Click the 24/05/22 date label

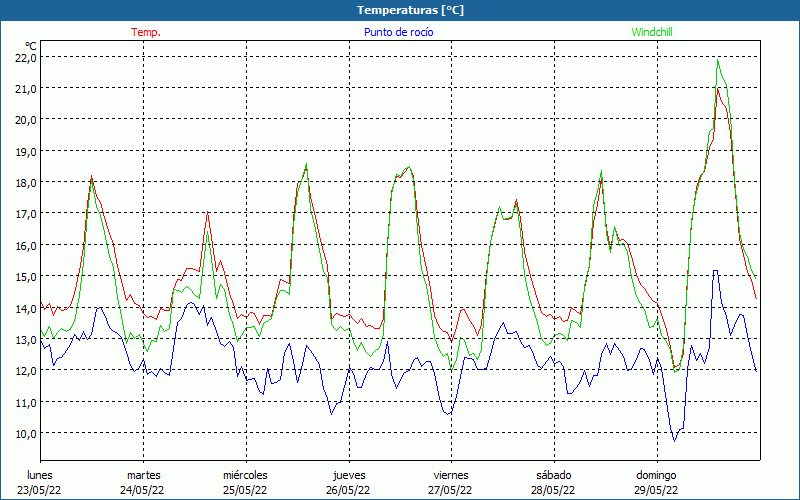click(142, 490)
